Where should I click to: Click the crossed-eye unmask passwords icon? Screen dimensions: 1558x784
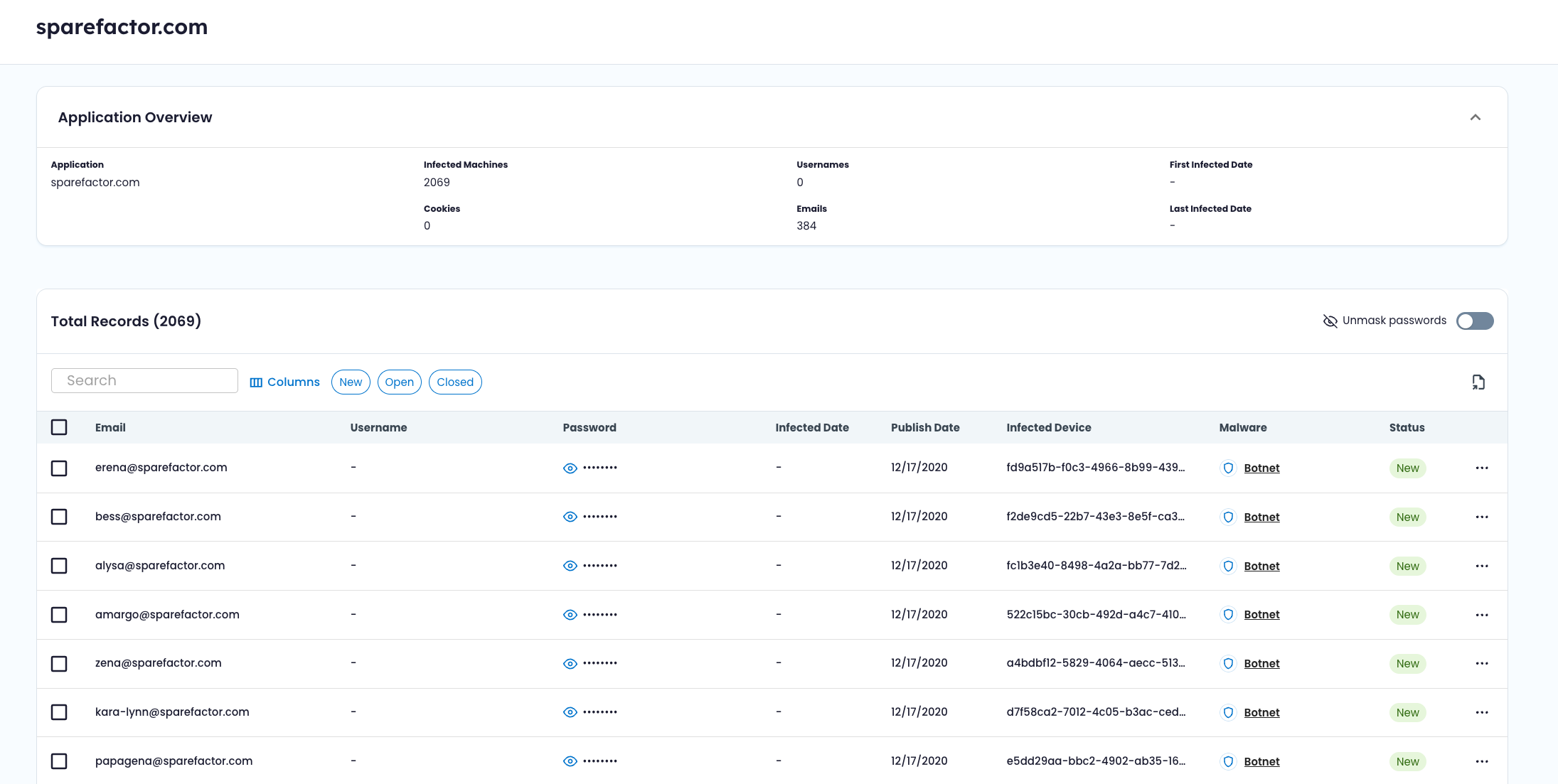click(1330, 321)
